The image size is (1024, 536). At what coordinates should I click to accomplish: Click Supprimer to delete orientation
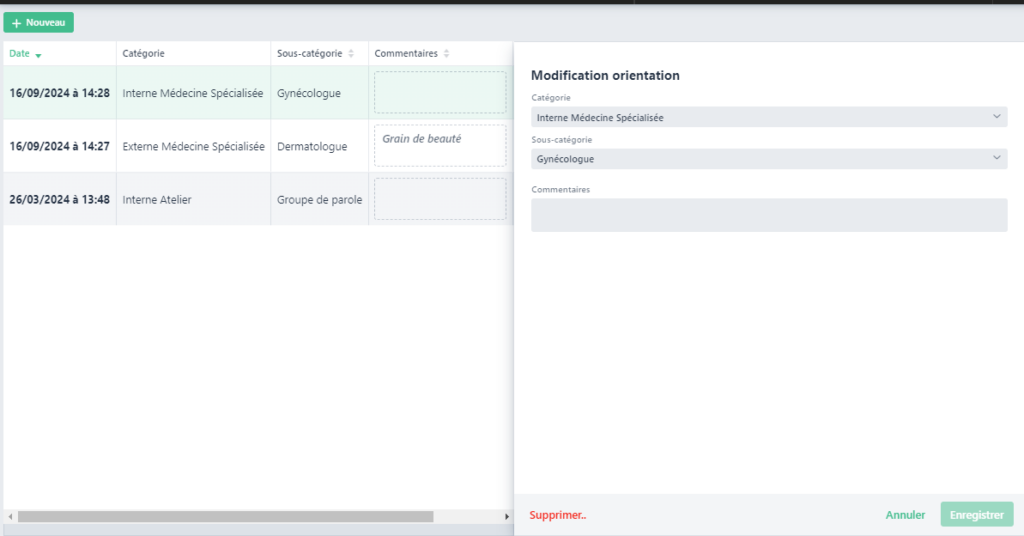tap(558, 515)
